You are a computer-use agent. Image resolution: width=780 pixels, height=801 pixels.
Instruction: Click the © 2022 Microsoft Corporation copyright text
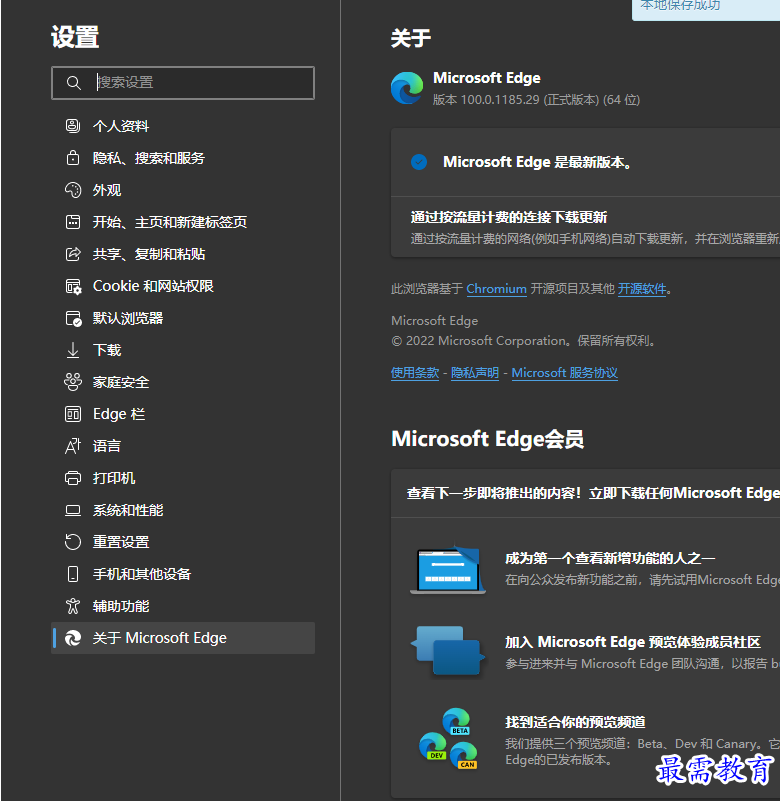click(x=524, y=341)
